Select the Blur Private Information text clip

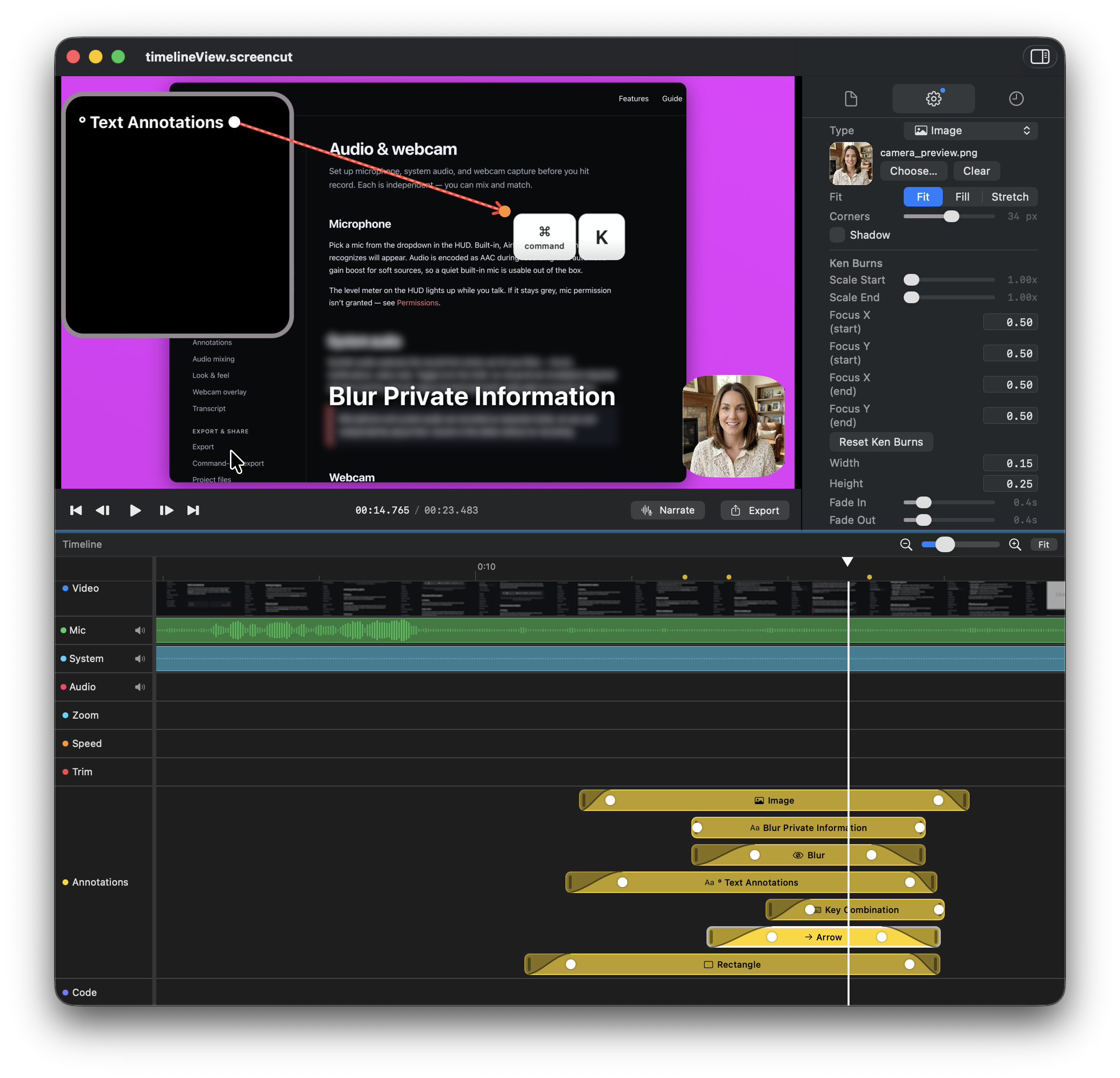pyautogui.click(x=808, y=828)
